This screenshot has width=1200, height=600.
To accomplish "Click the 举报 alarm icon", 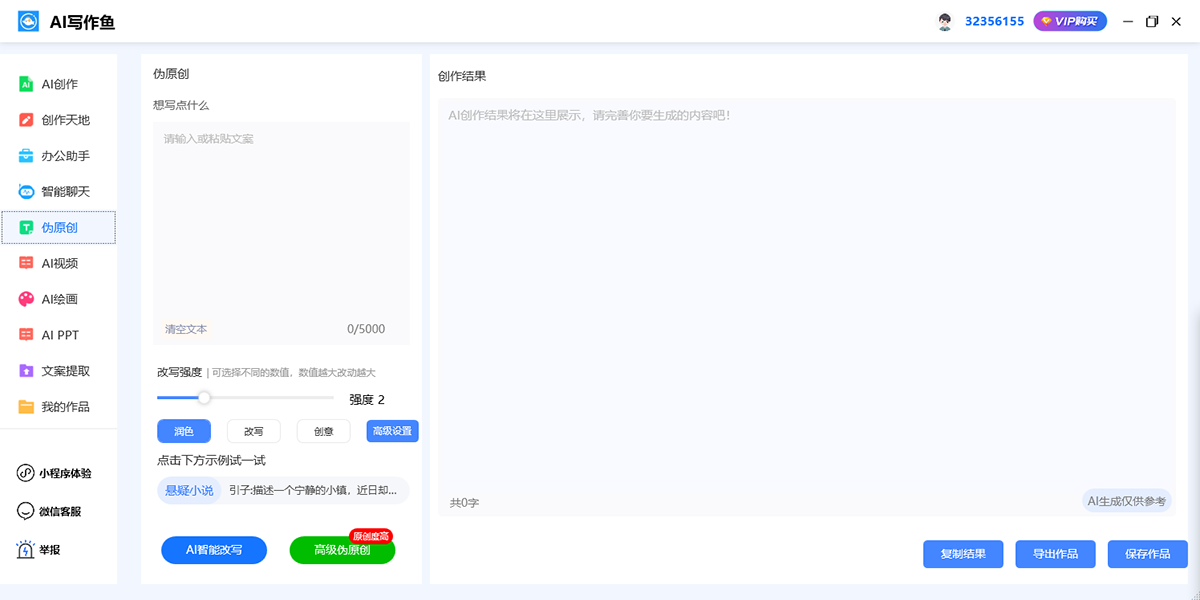I will [26, 549].
